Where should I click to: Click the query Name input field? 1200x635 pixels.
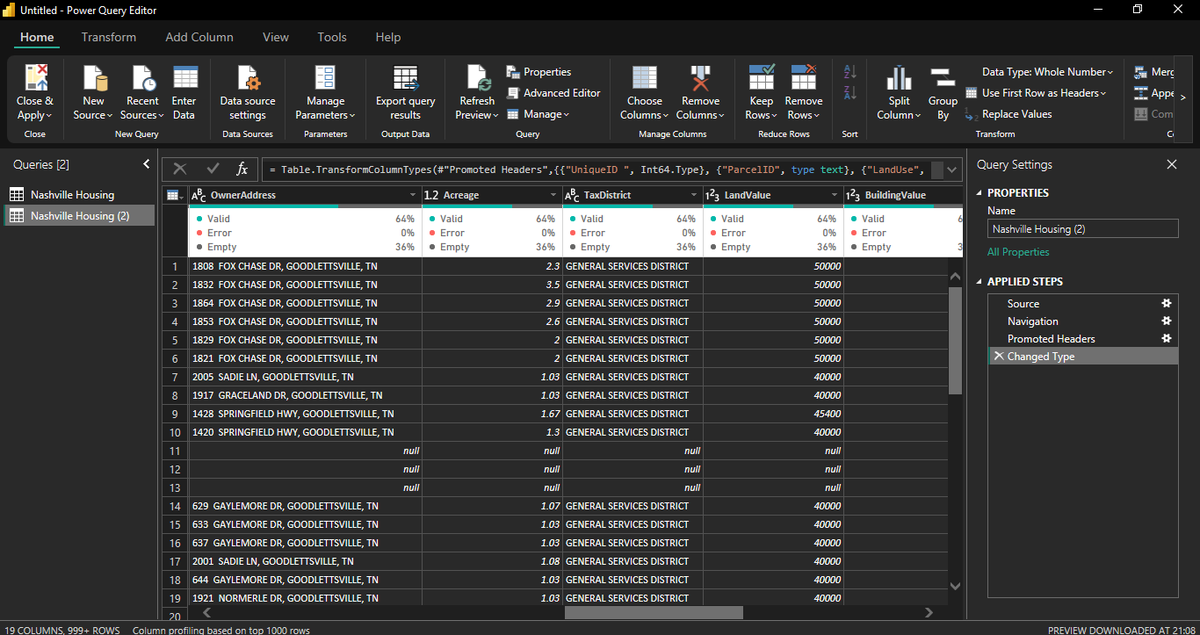point(1083,229)
